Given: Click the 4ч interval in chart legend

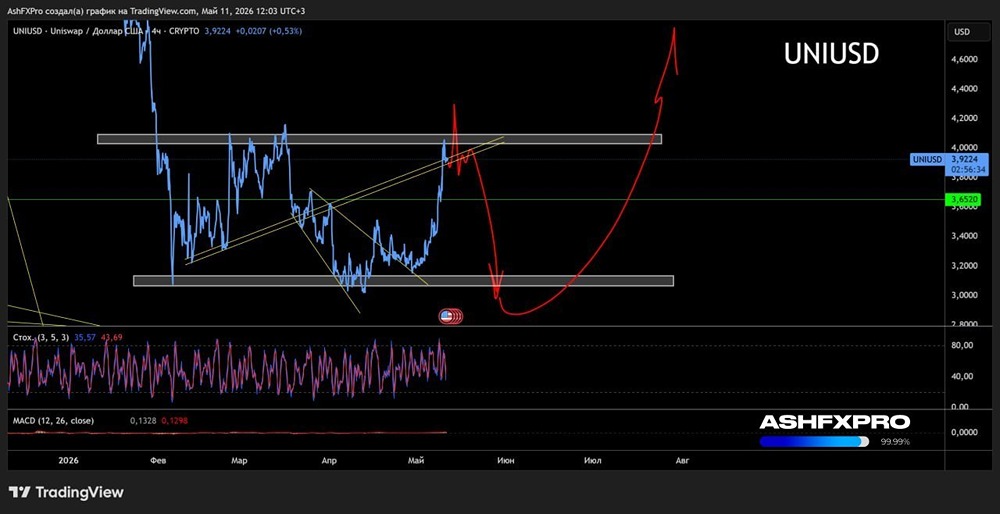Looking at the screenshot, I should point(156,31).
